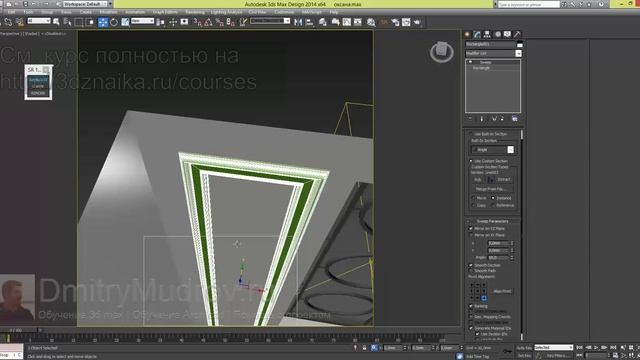Screen dimensions: 640x360
Task: Switch to the Utilities command panel
Action: (517, 34)
